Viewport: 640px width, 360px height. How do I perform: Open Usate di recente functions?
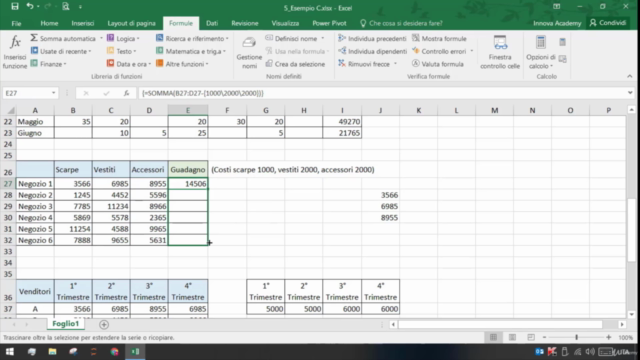[x=61, y=51]
